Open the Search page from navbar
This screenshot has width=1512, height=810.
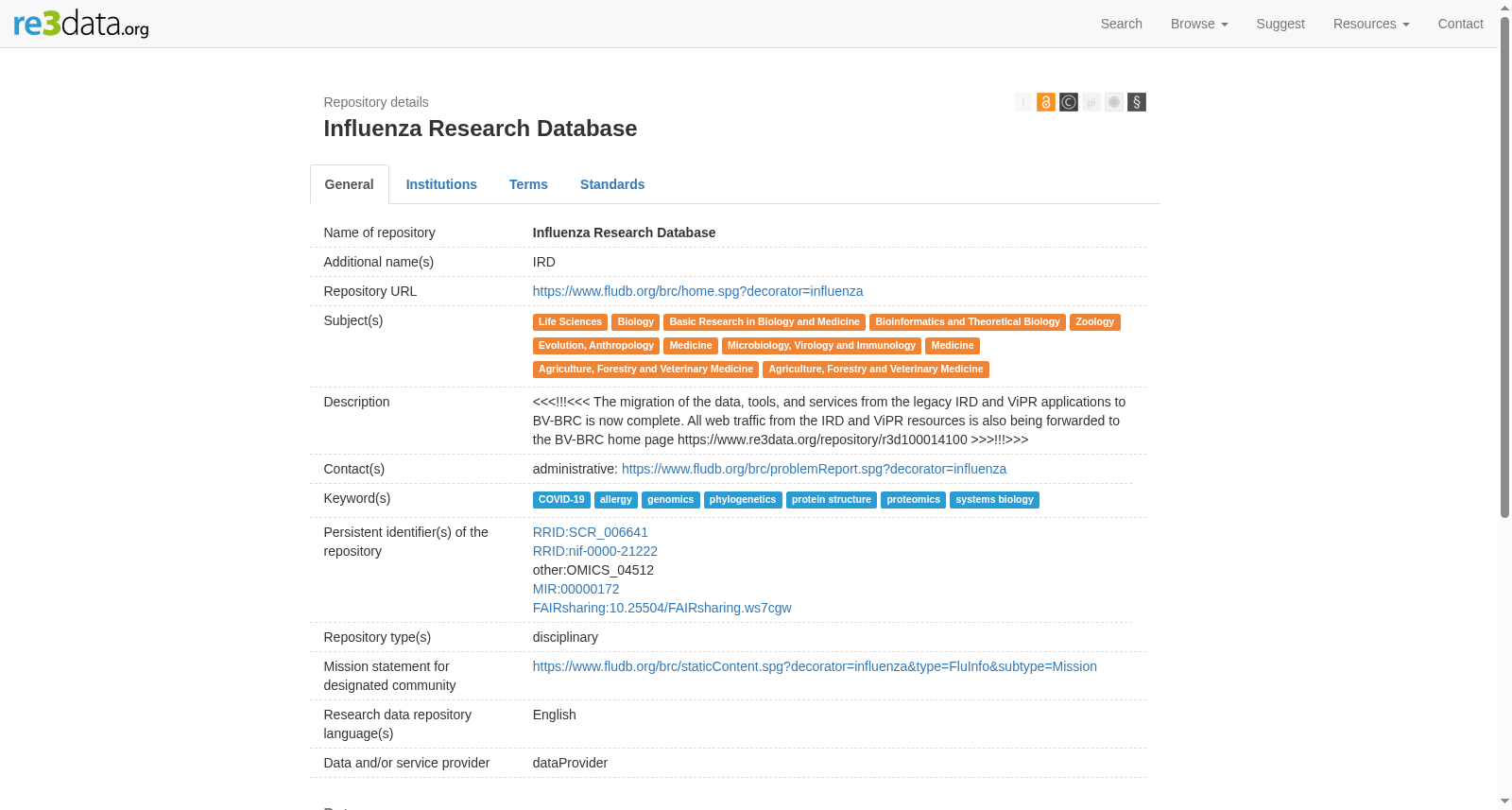coord(1122,24)
